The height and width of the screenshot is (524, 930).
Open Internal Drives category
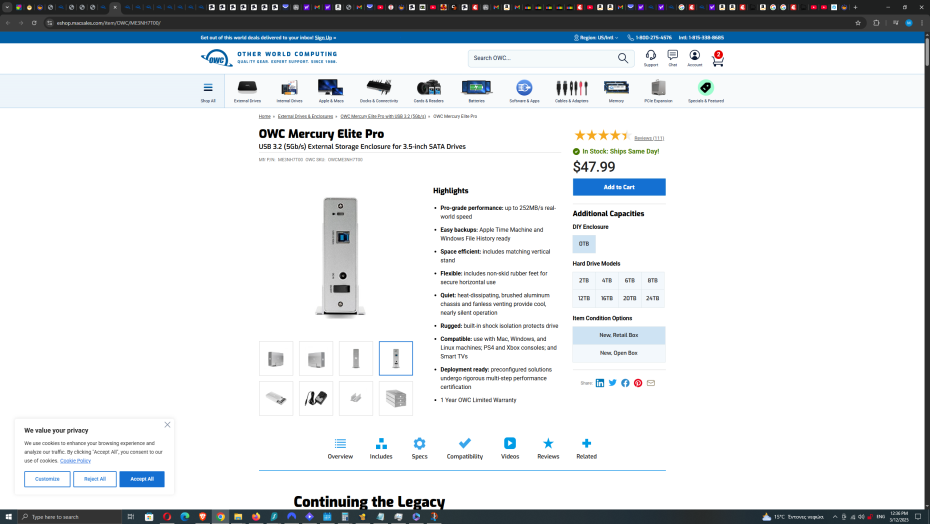[289, 91]
